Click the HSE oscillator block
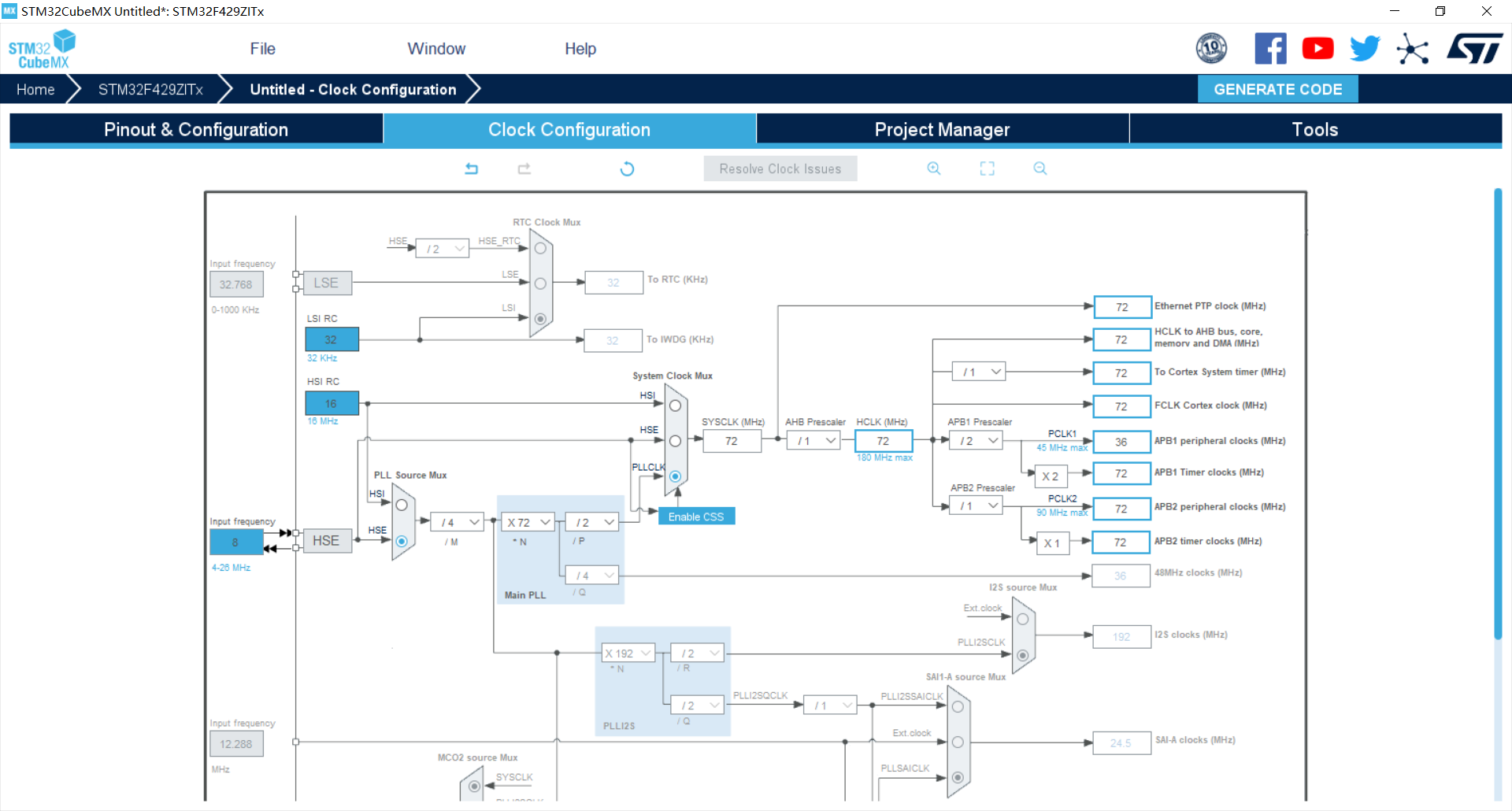The image size is (1512, 811). point(326,541)
